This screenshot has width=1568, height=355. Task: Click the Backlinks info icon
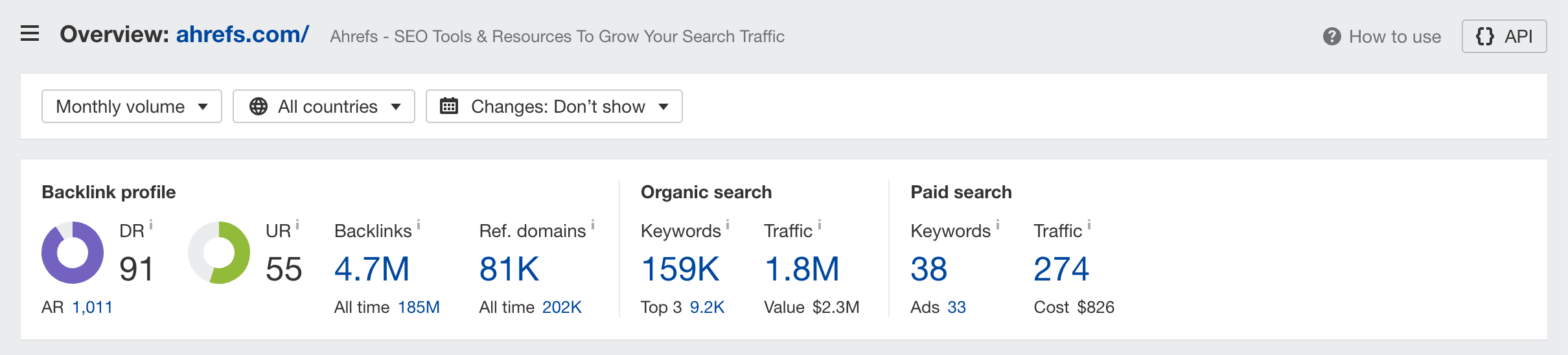[419, 225]
